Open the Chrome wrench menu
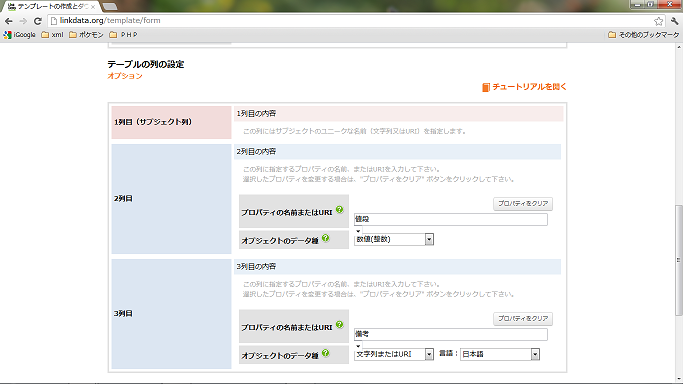This screenshot has width=683, height=384. (674, 20)
